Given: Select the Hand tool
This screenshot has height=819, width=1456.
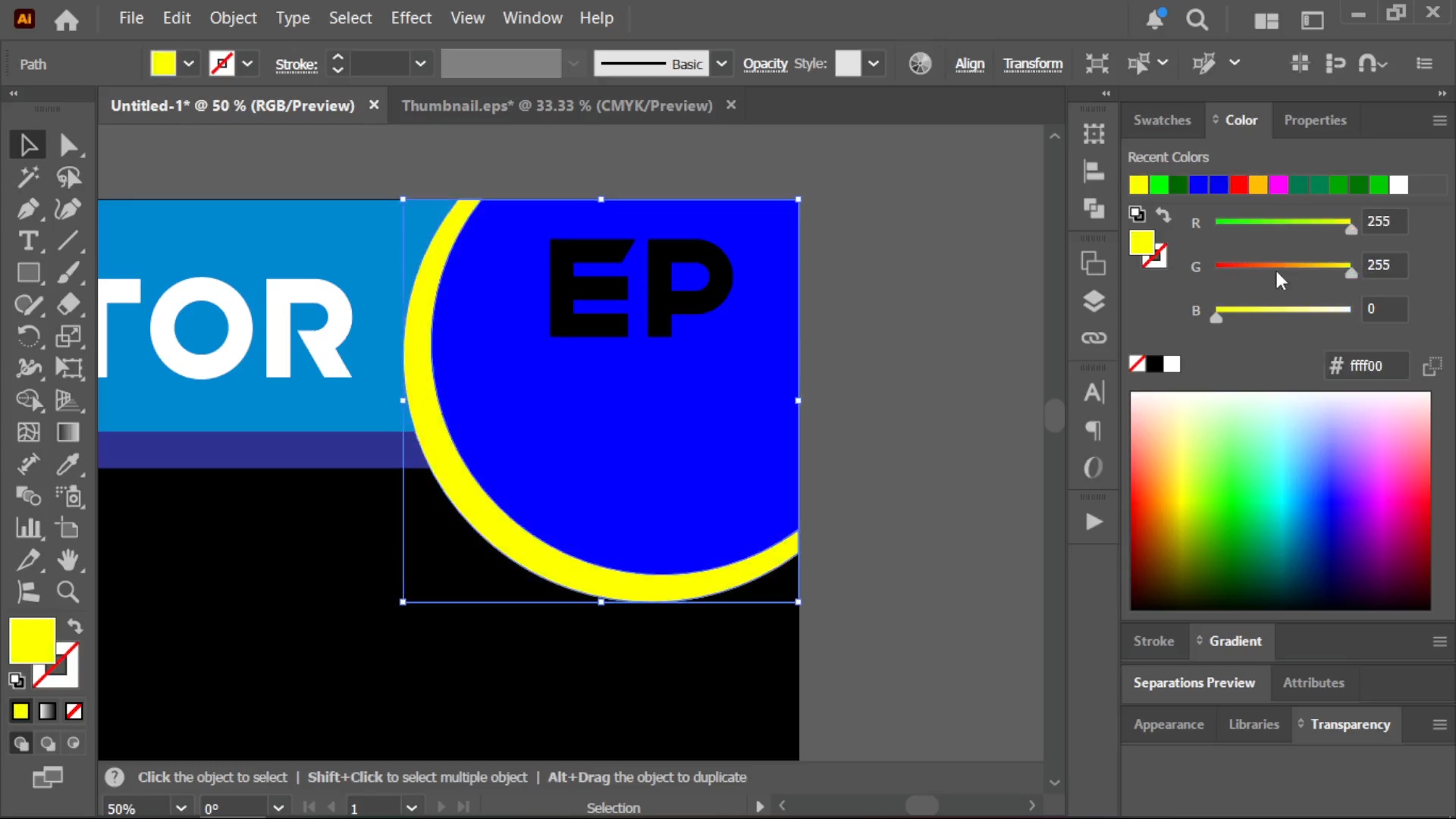Looking at the screenshot, I should coord(68,560).
